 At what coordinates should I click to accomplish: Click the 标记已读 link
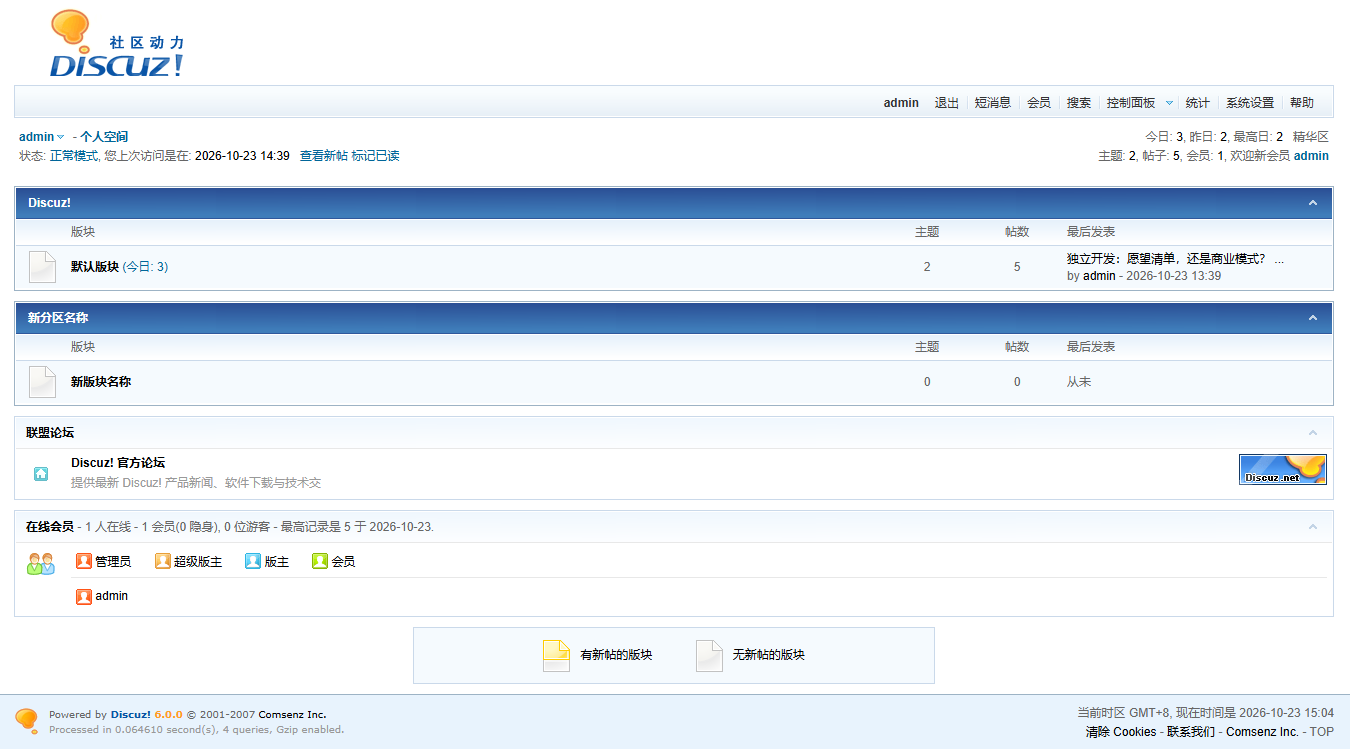(376, 156)
